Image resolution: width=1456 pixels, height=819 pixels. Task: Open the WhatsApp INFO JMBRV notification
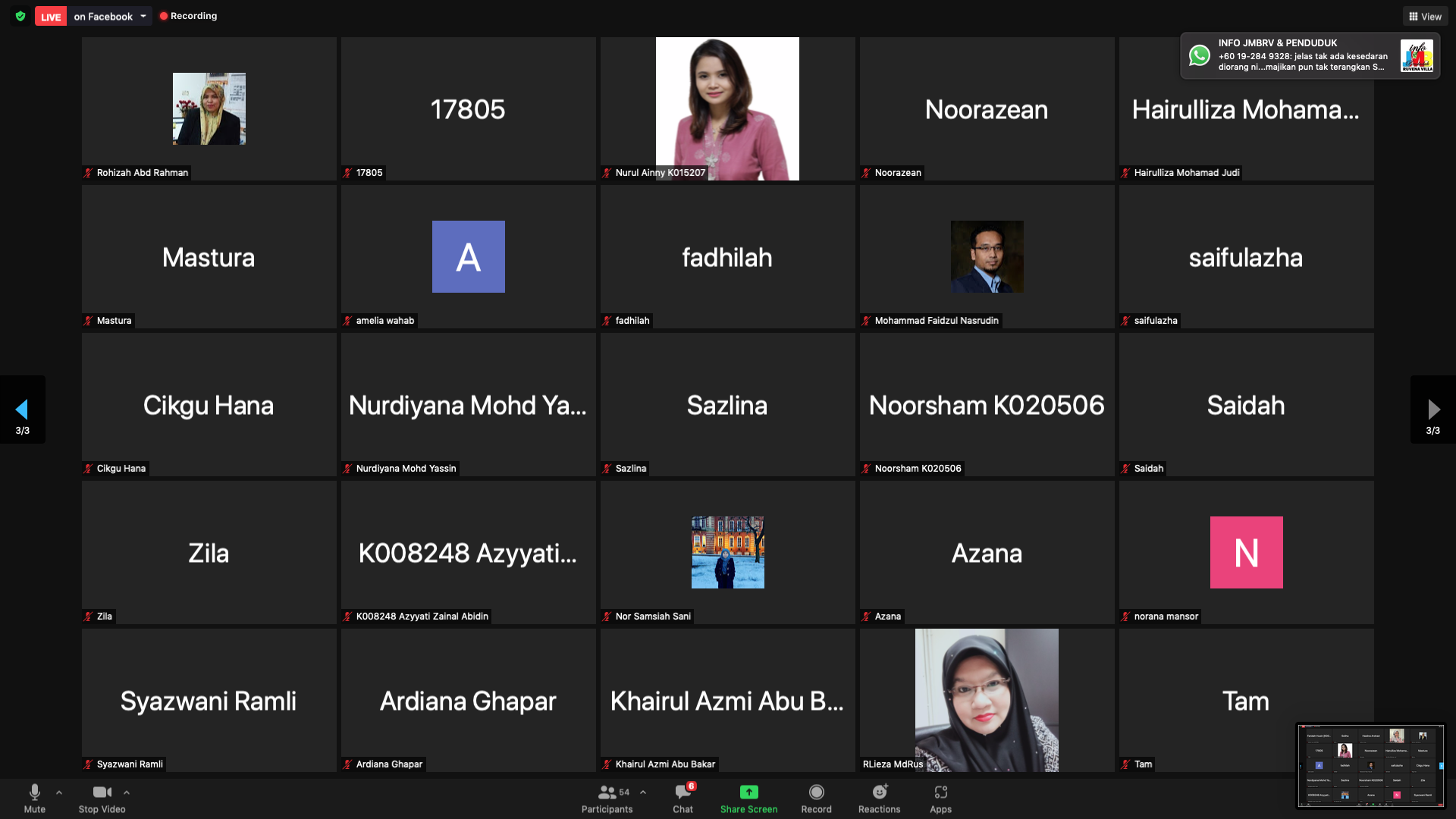(x=1310, y=55)
